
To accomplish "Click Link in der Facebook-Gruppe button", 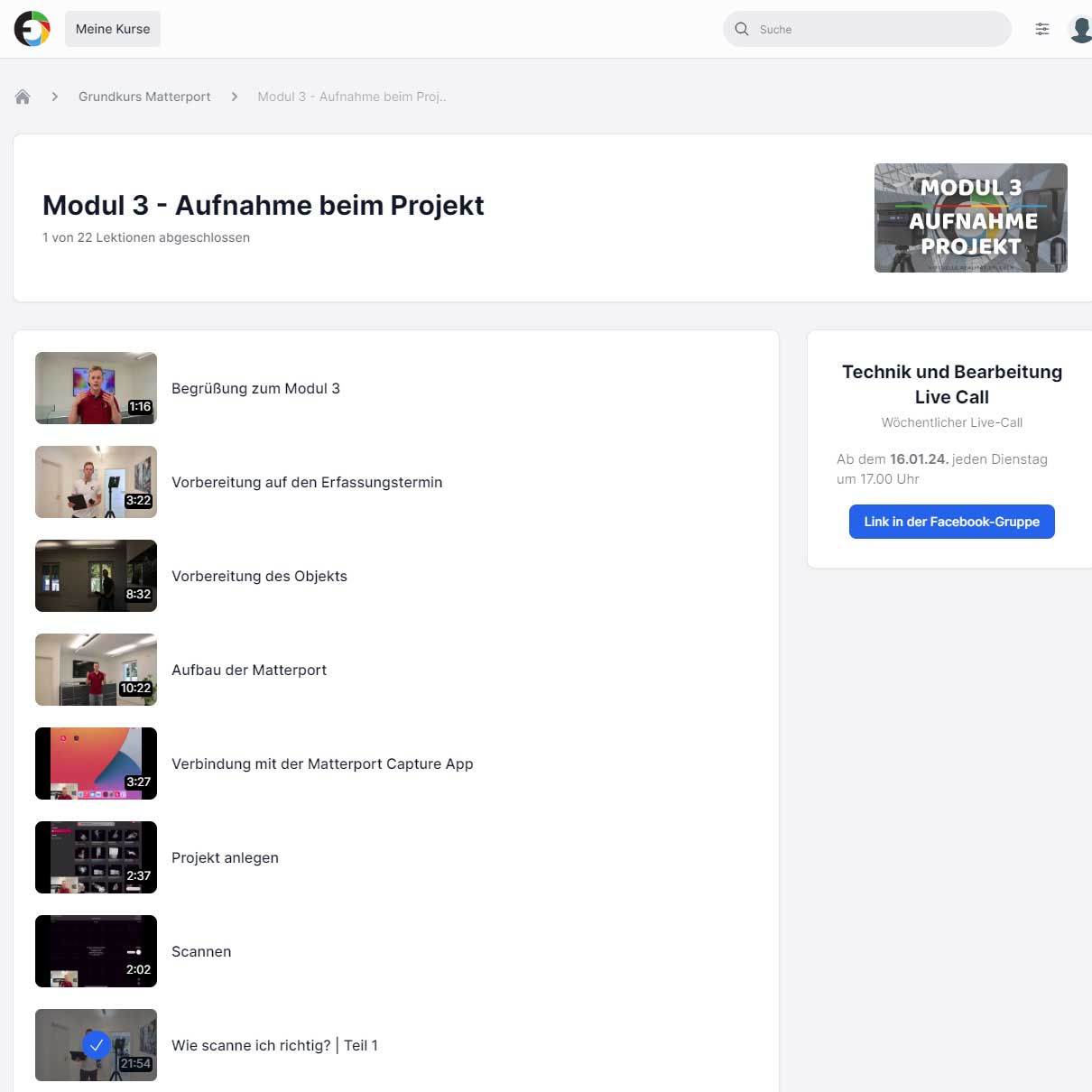I will coord(951,522).
